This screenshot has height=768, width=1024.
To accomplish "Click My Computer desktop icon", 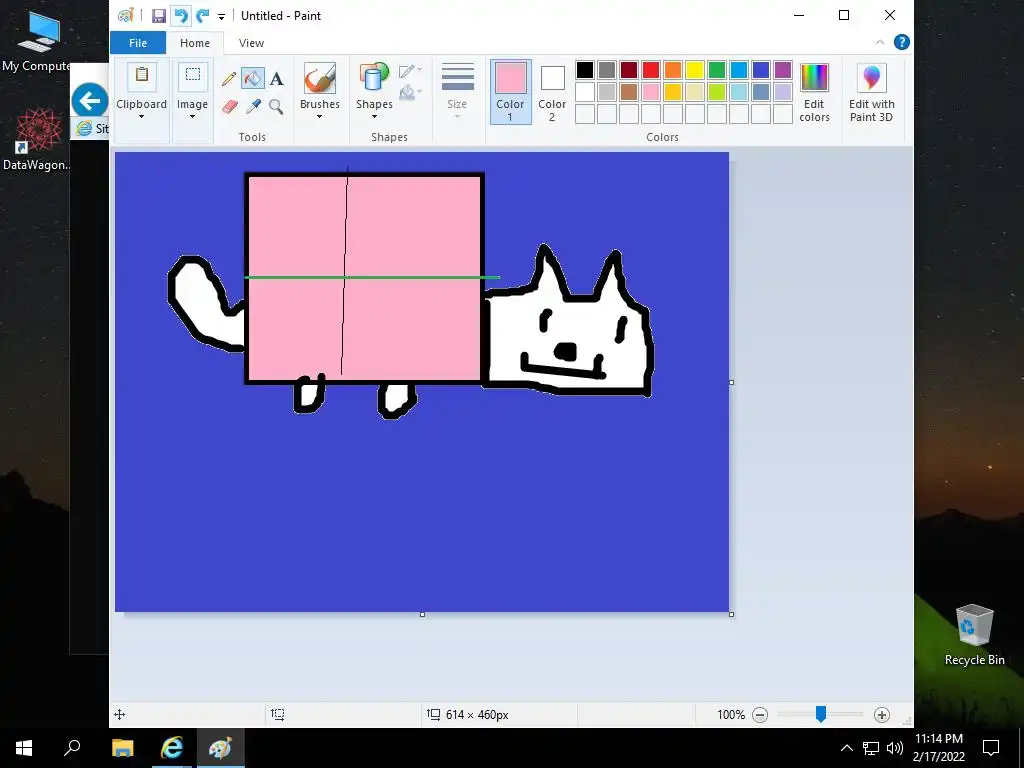I will pyautogui.click(x=39, y=41).
